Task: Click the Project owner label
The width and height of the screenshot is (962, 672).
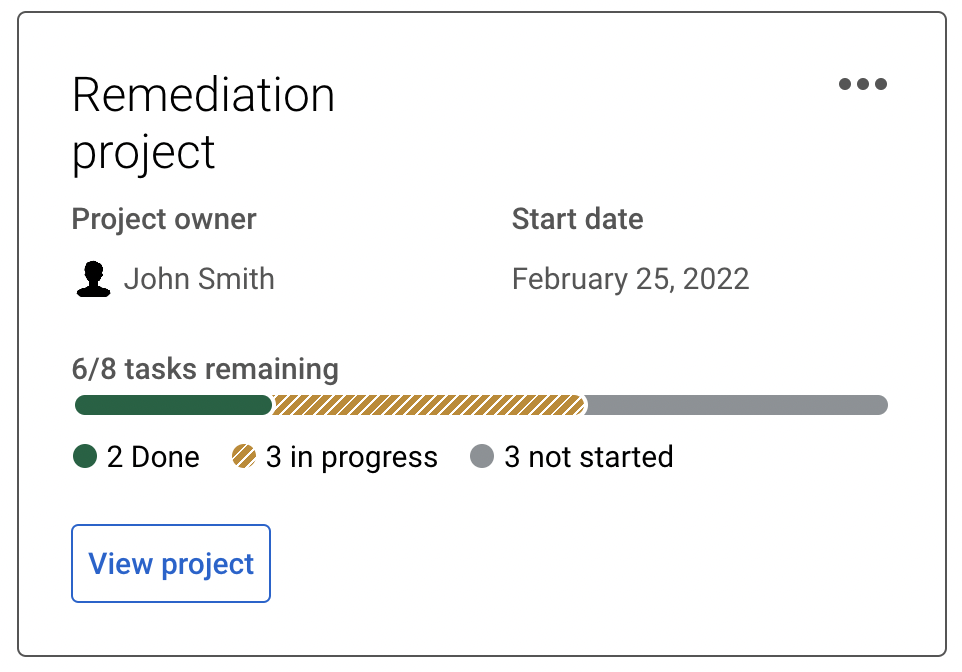Action: coord(164,219)
